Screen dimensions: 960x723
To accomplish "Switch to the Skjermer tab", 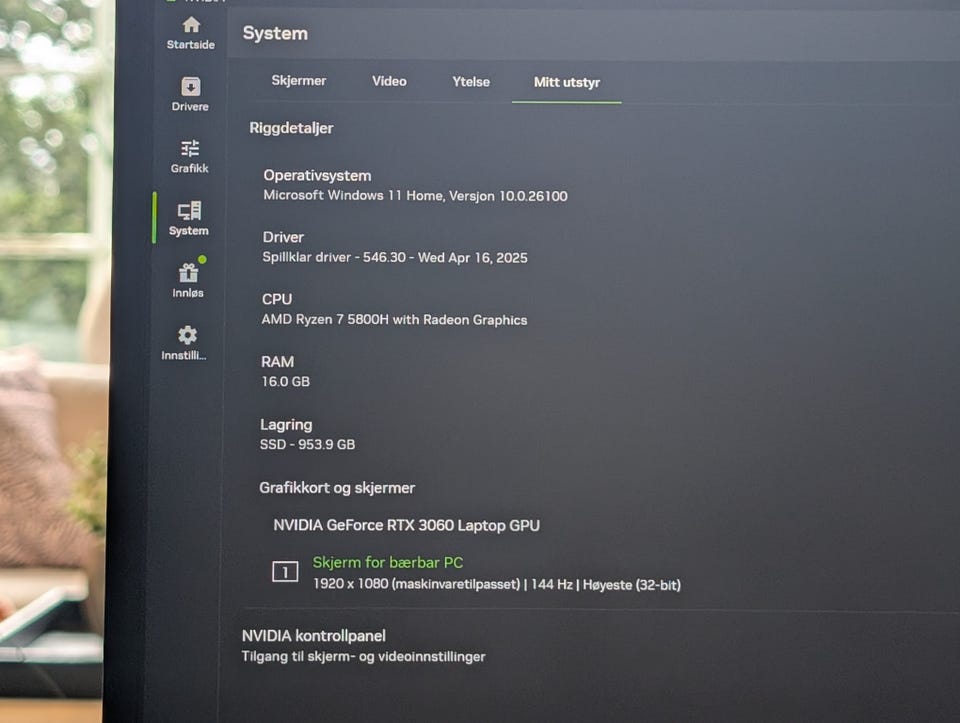I will (299, 81).
